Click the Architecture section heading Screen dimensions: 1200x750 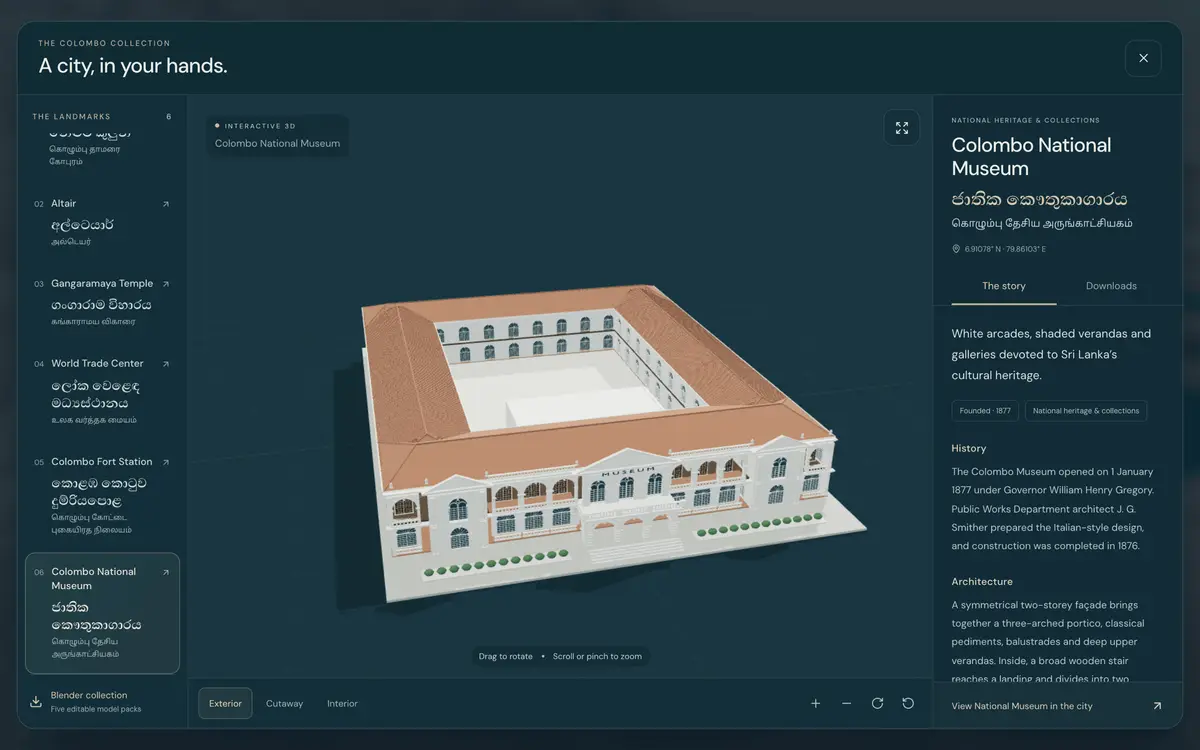pyautogui.click(x=982, y=582)
